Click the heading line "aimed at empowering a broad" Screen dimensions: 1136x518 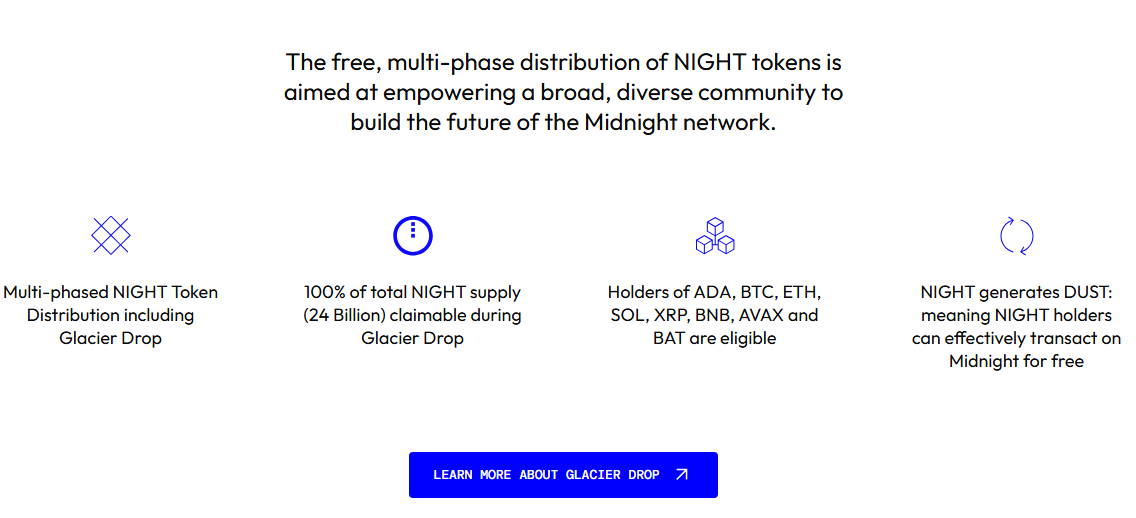click(563, 93)
